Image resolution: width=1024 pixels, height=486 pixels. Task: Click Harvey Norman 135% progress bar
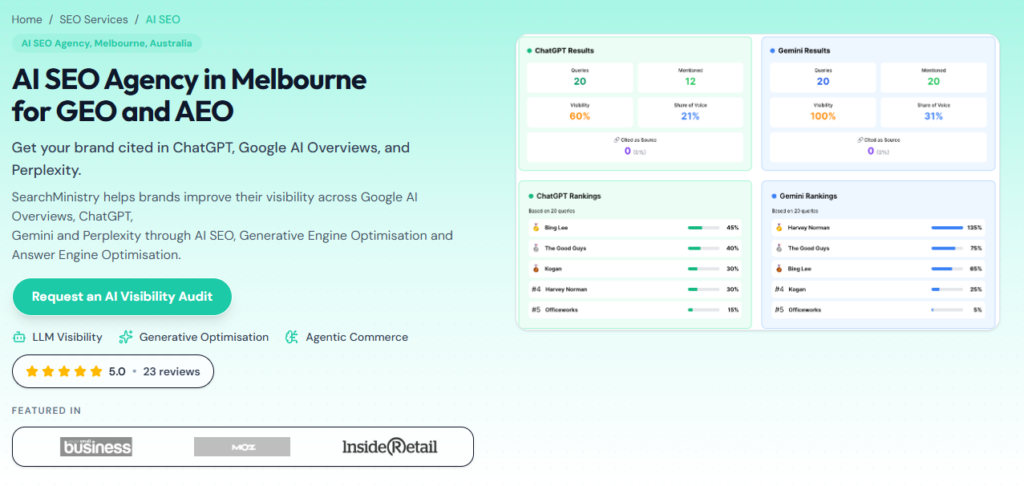tap(947, 228)
